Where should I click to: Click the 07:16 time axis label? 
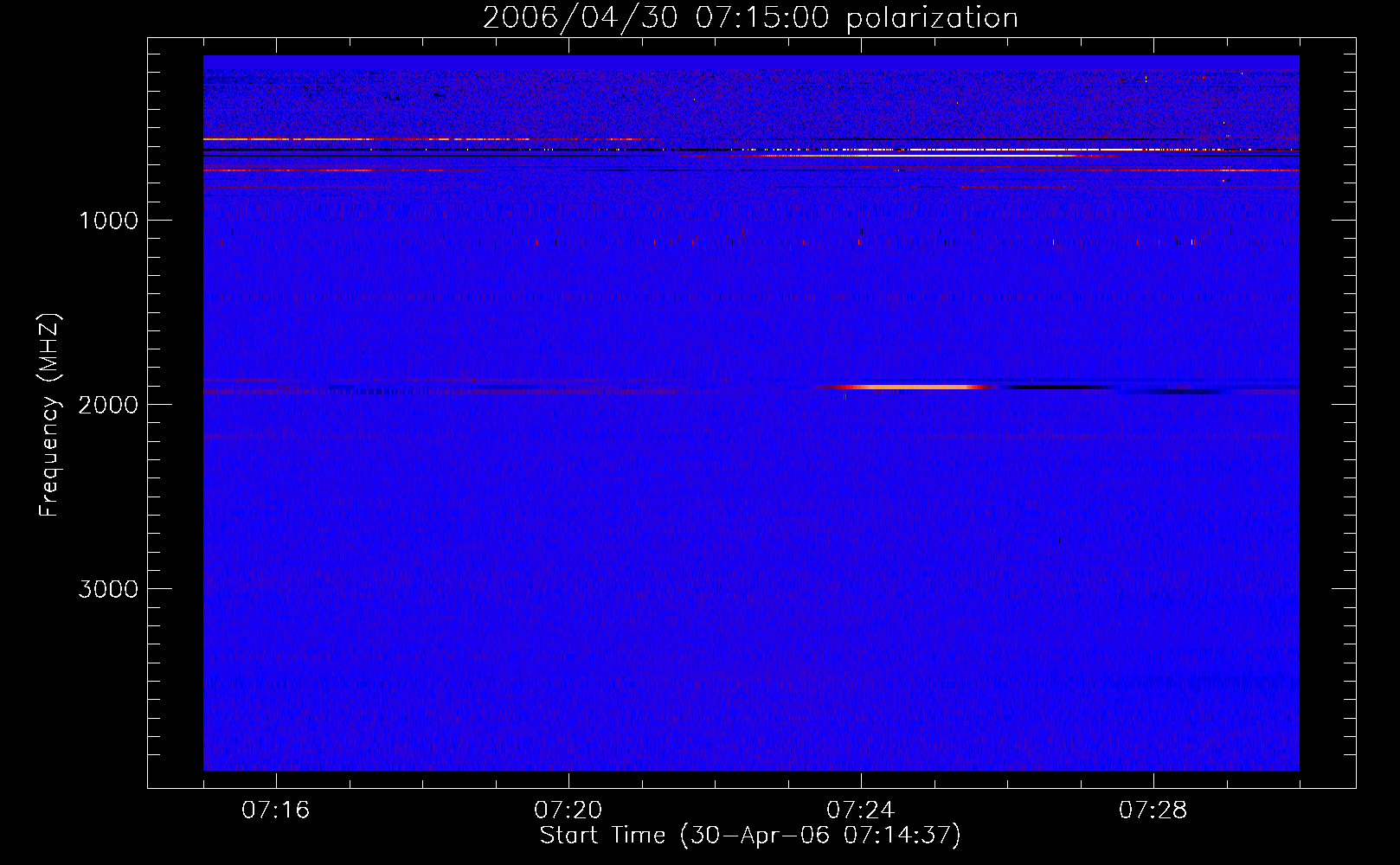click(x=276, y=811)
